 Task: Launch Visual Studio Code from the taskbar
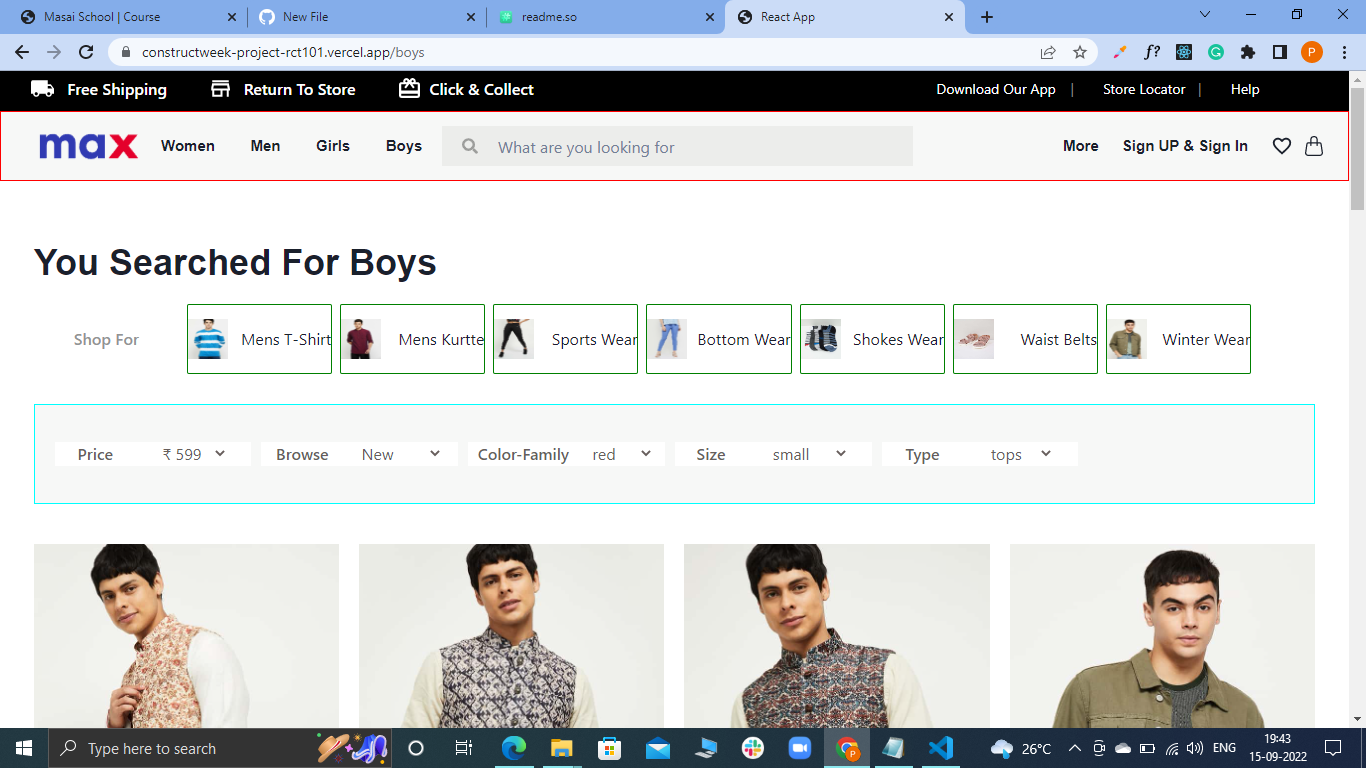940,747
